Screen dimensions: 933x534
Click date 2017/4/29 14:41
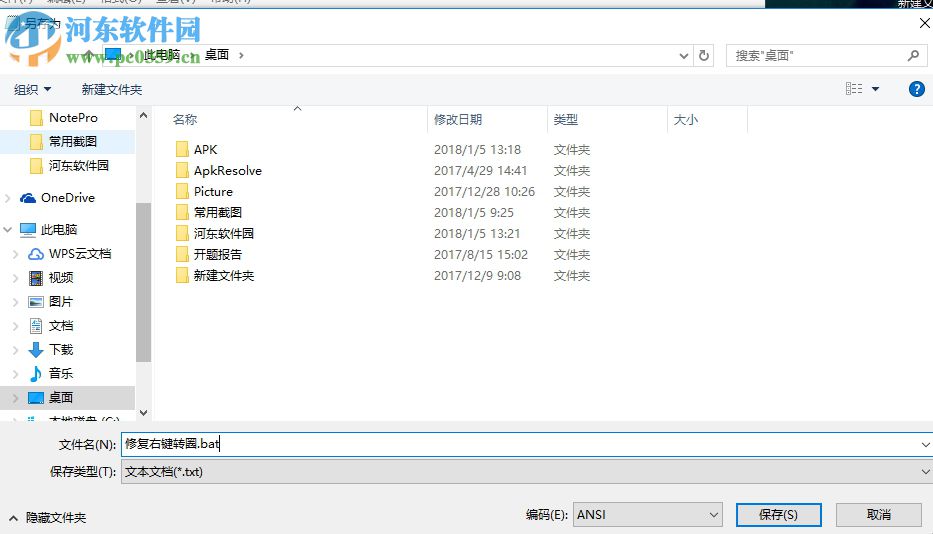pos(480,171)
